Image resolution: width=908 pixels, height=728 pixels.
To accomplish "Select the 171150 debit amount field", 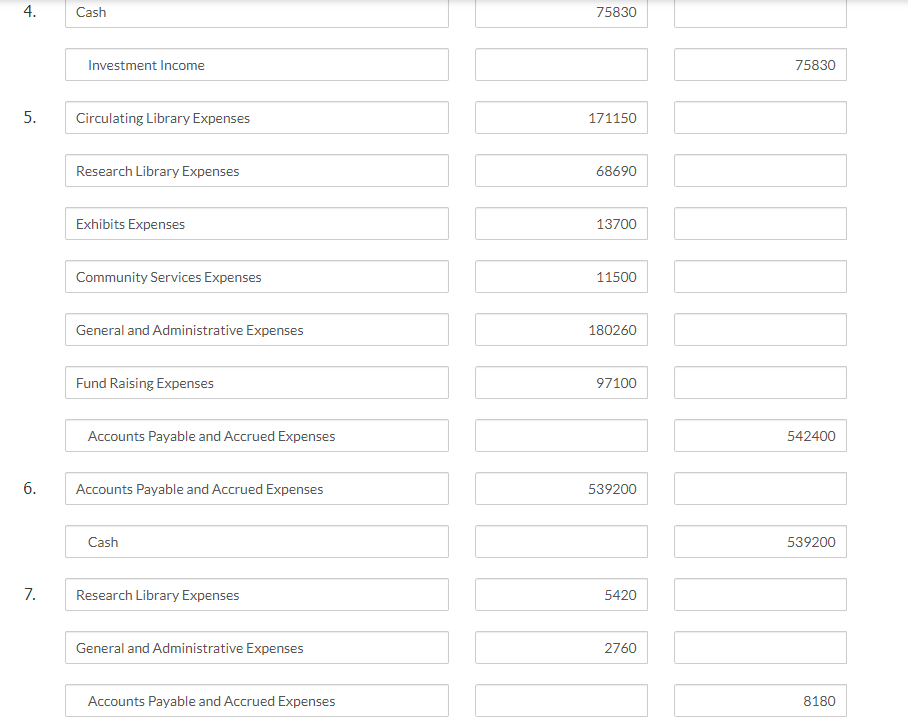I will tap(561, 117).
